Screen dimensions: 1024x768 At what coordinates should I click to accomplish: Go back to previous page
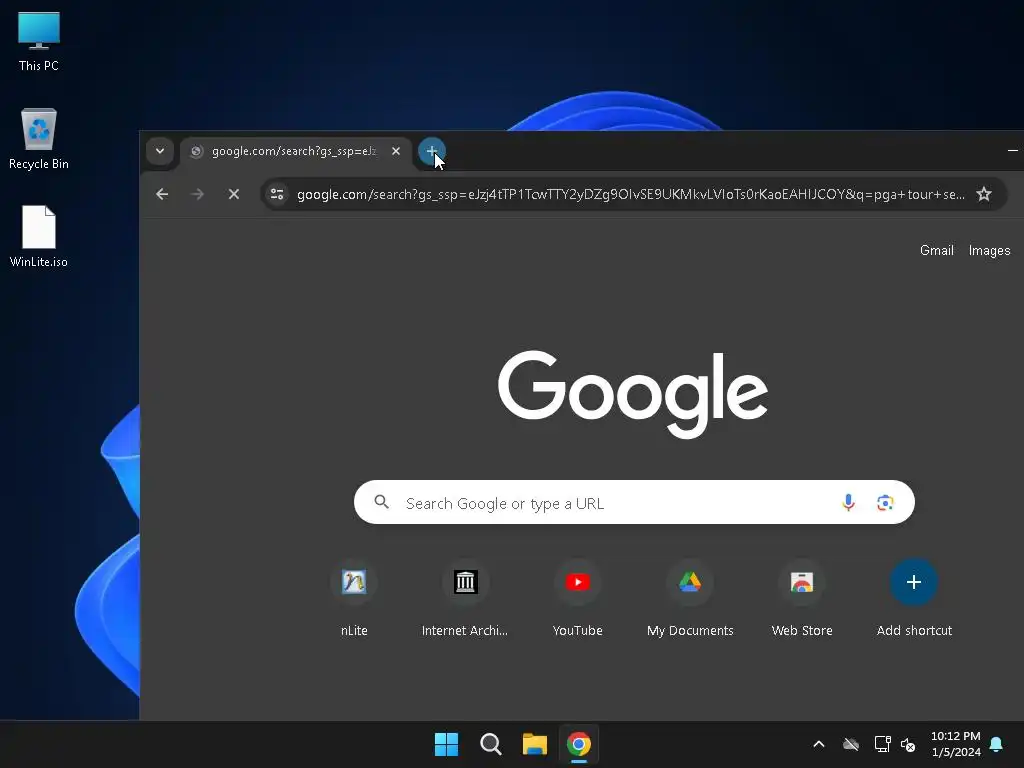(x=162, y=195)
